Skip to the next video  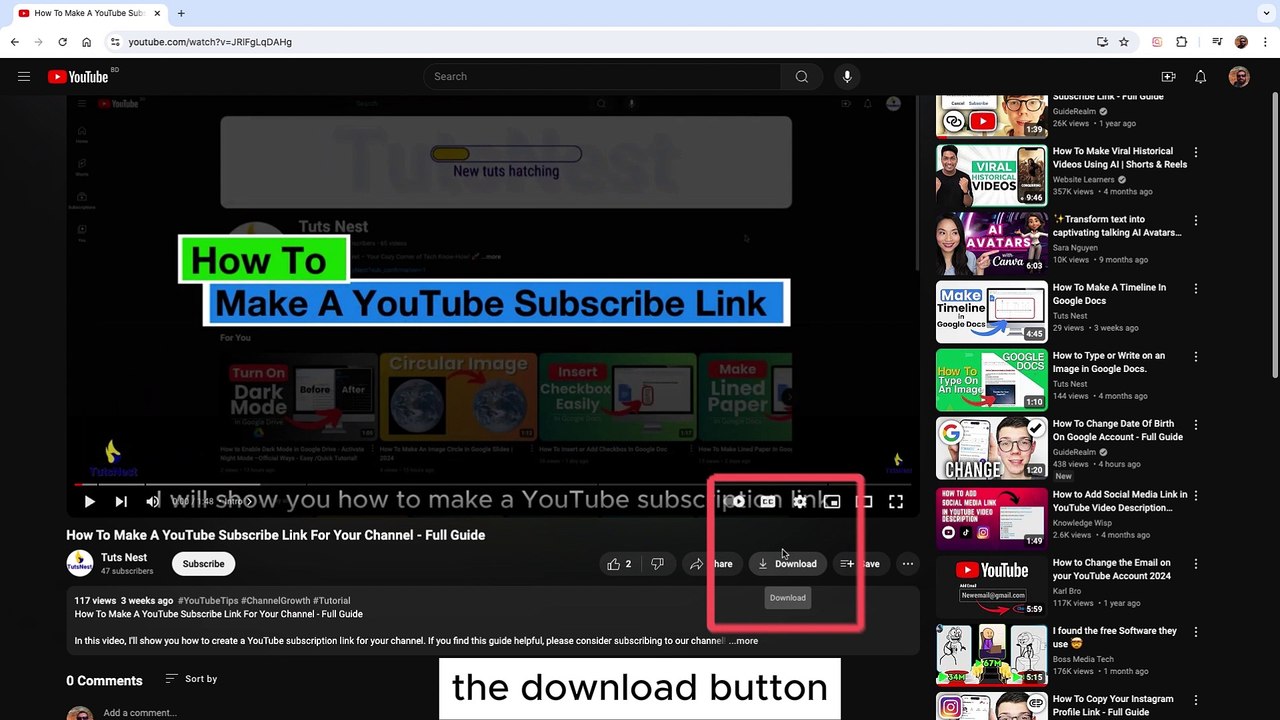point(121,502)
